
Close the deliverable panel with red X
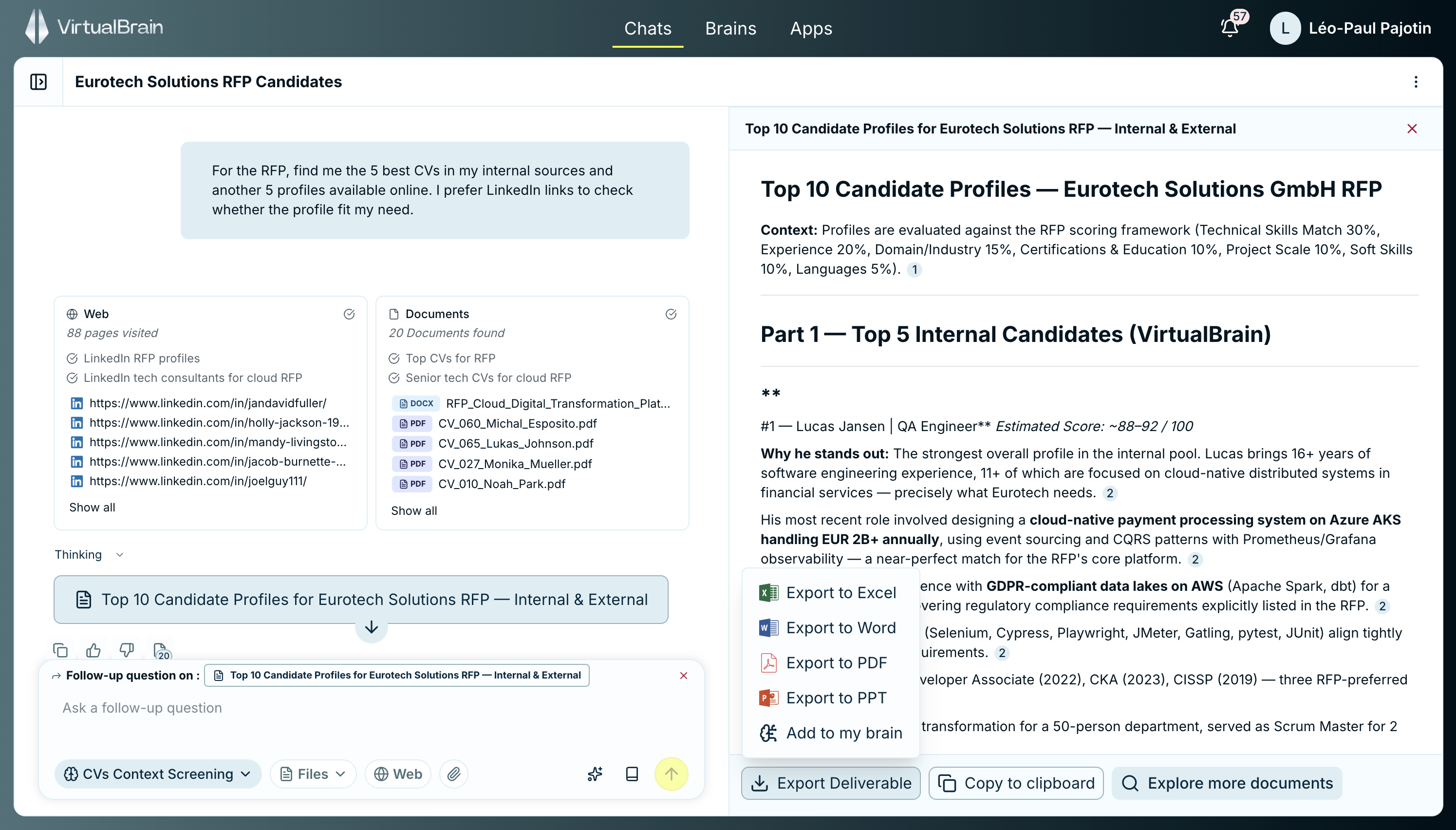[1412, 129]
